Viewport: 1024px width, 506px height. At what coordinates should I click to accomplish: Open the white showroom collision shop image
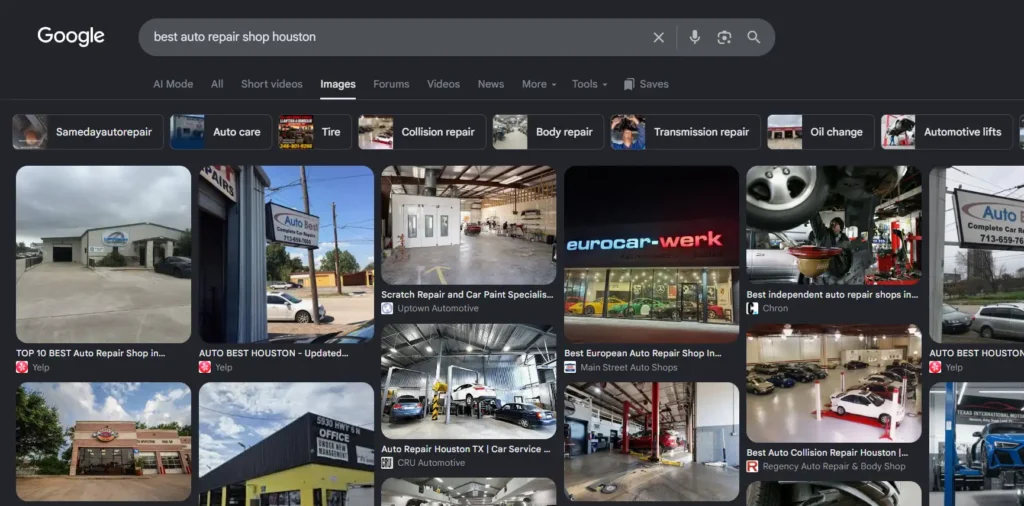coord(834,383)
